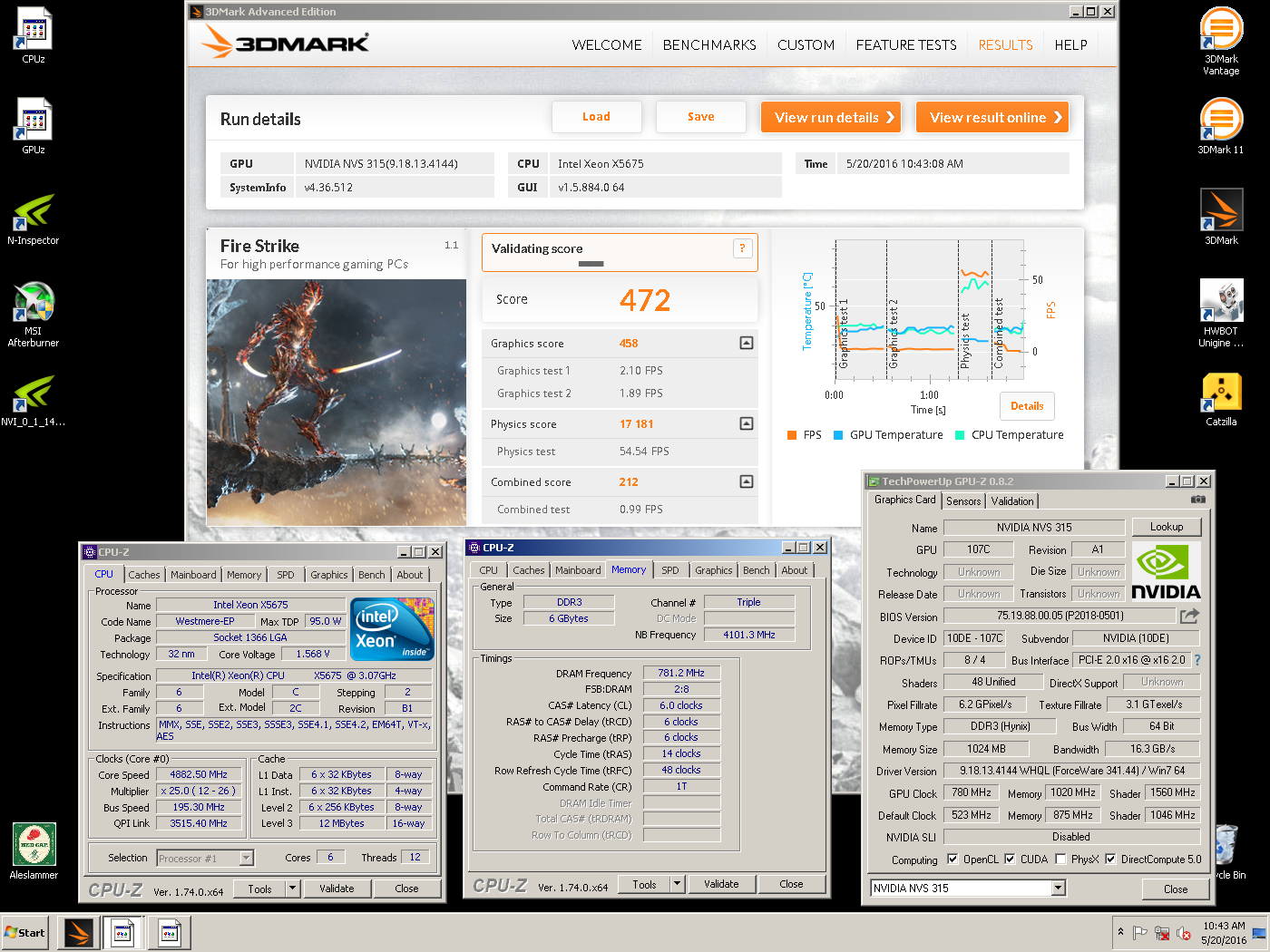Click the Fire Strike preview image

point(337,402)
